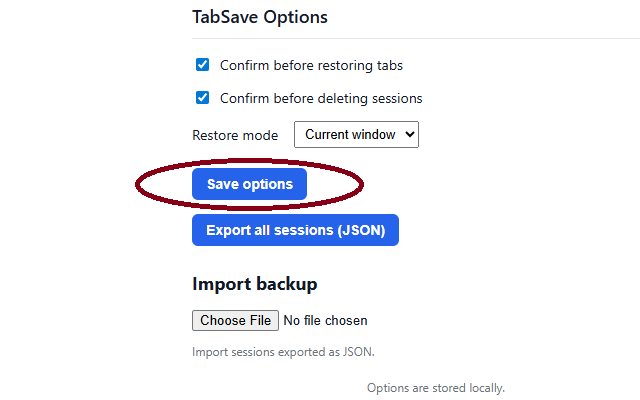
Task: Select the "Current window" text in the combo box
Action: click(350, 134)
